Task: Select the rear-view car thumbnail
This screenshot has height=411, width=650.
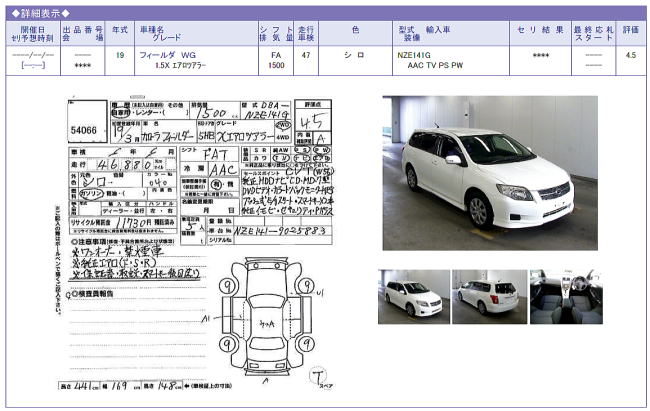Action: (x=490, y=297)
